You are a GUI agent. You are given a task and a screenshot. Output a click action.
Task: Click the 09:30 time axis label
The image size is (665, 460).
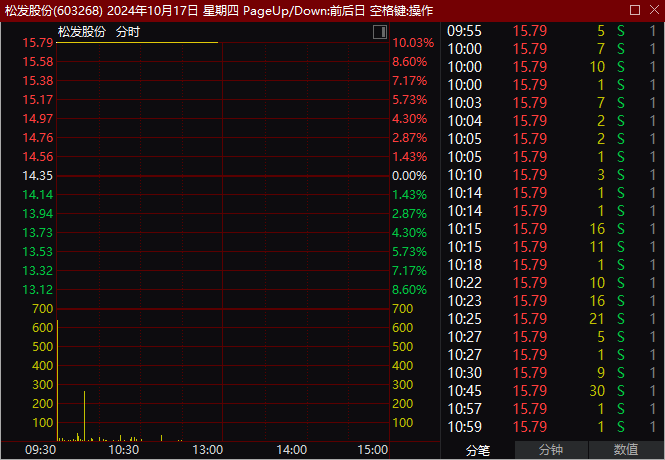pos(39,450)
